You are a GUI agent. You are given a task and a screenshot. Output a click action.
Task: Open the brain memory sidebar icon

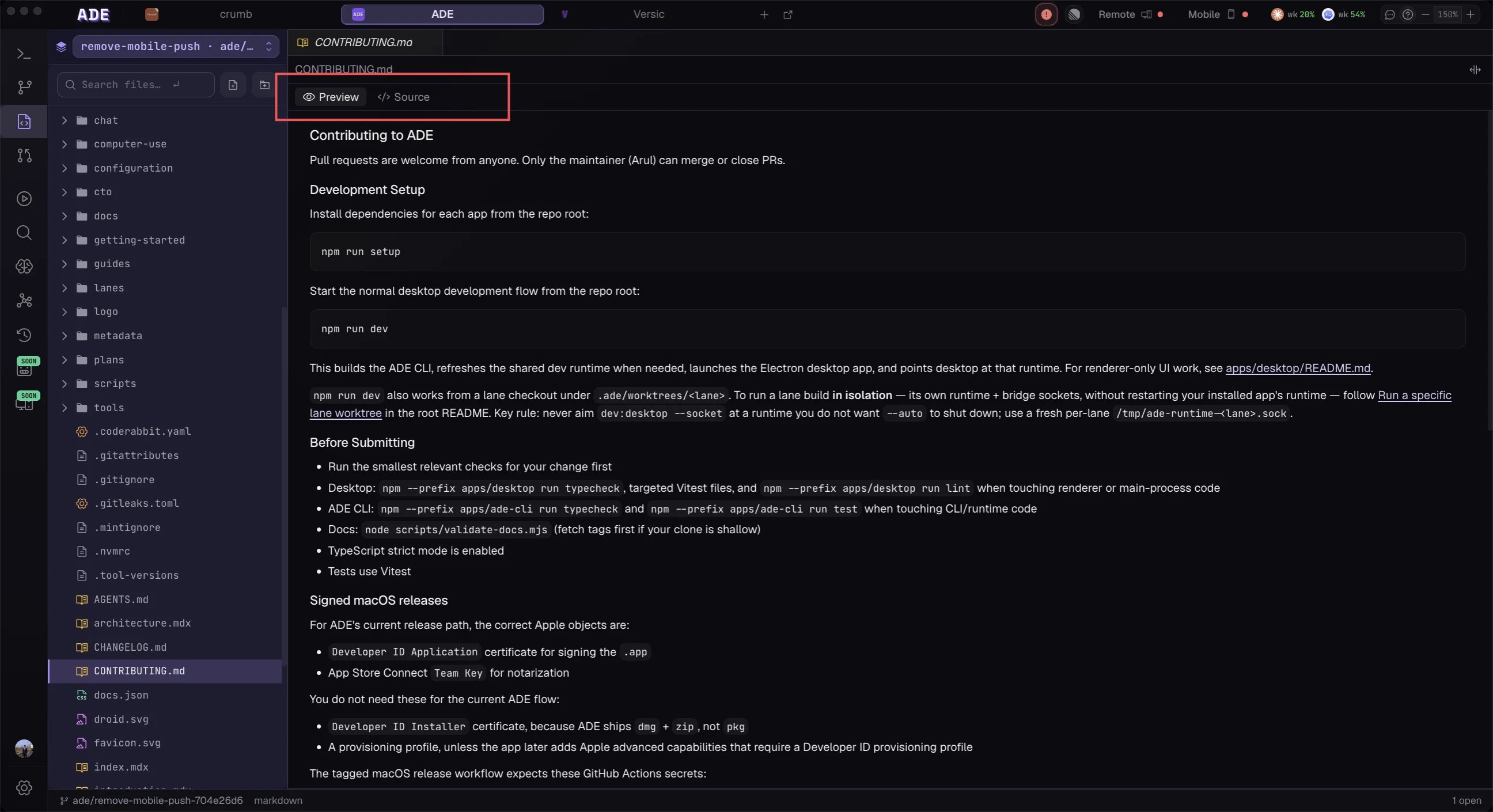coord(24,267)
